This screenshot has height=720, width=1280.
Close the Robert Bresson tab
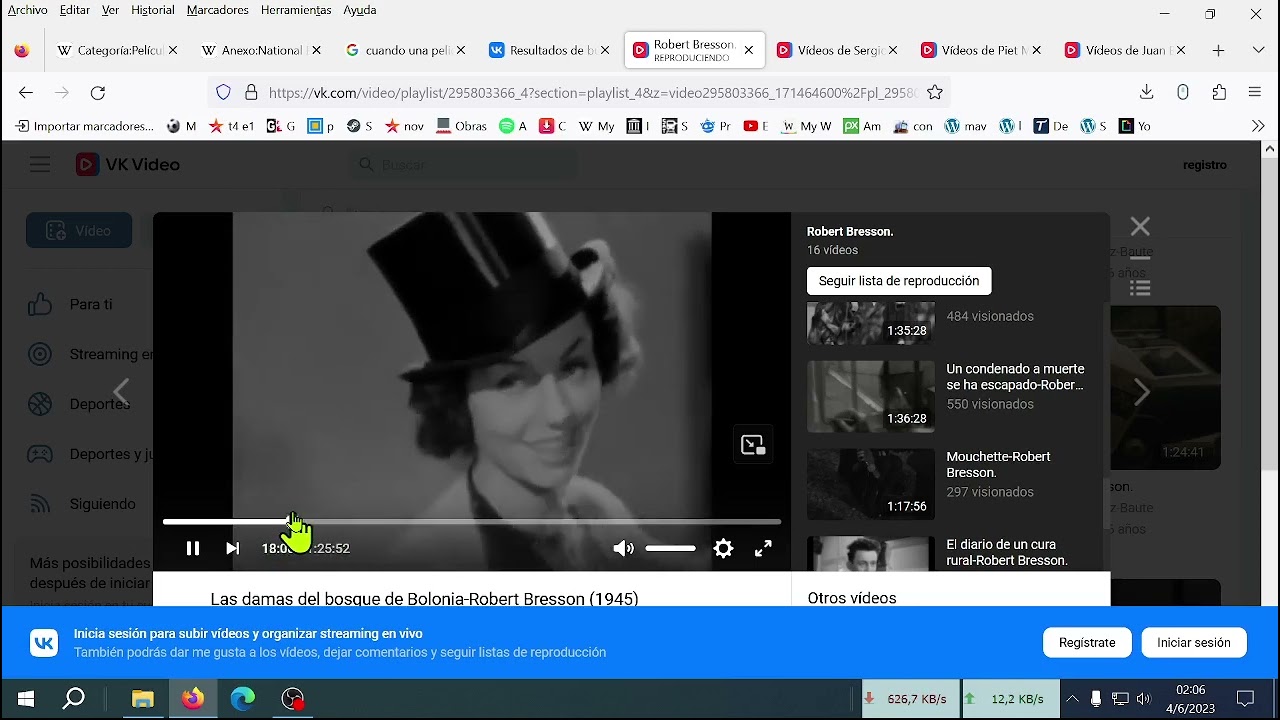(x=749, y=50)
